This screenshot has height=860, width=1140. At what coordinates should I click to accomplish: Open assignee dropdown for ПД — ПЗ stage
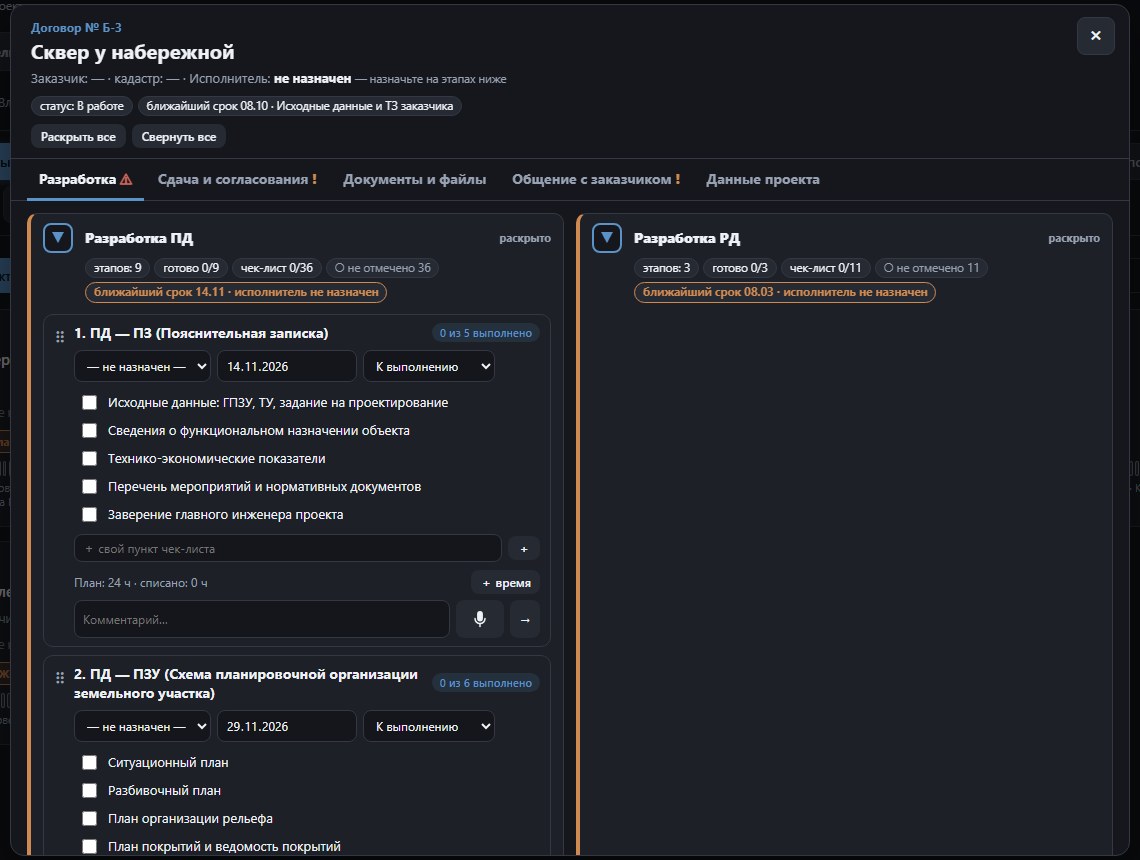coord(142,366)
